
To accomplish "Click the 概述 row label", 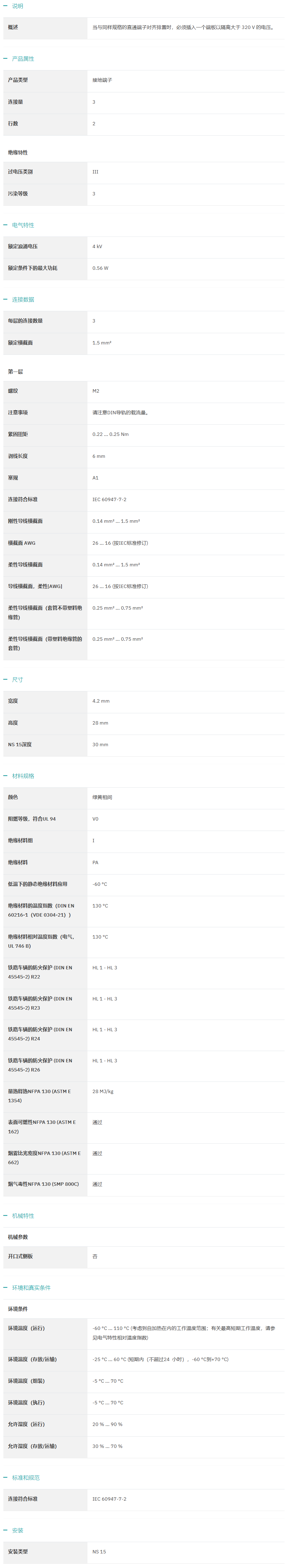I will (x=13, y=27).
